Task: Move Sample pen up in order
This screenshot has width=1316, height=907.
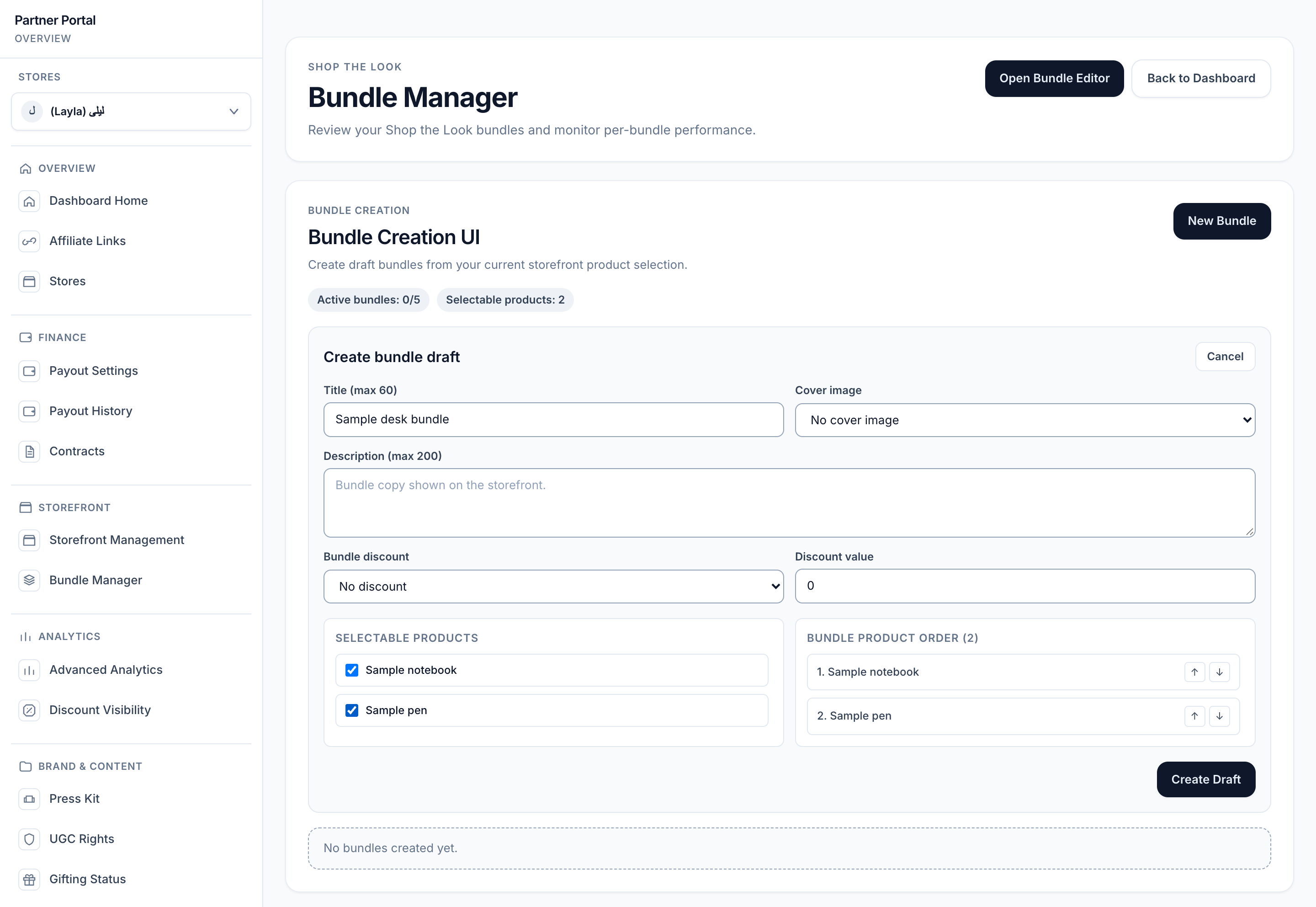Action: pyautogui.click(x=1194, y=716)
